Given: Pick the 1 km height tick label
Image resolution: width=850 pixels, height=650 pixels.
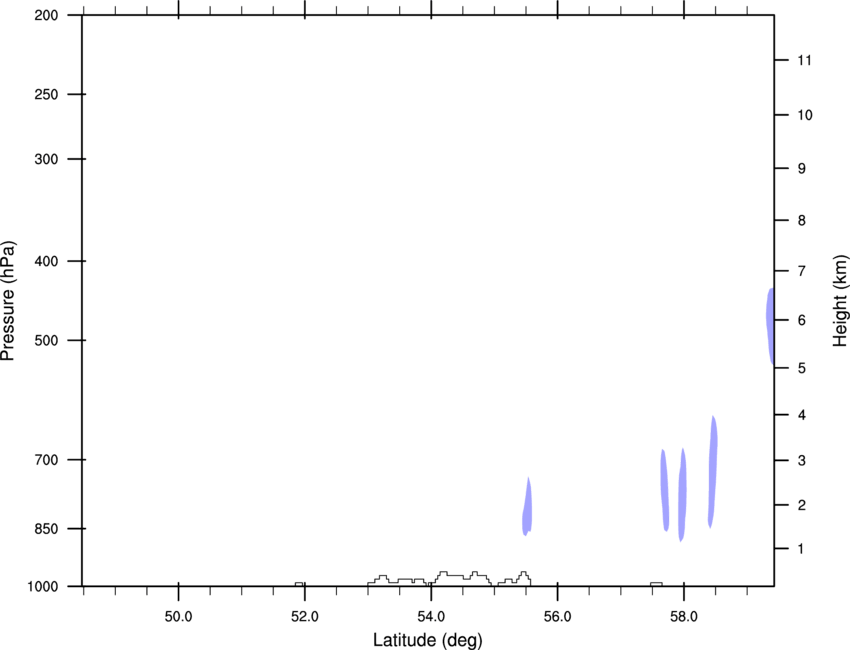Looking at the screenshot, I should pos(801,549).
